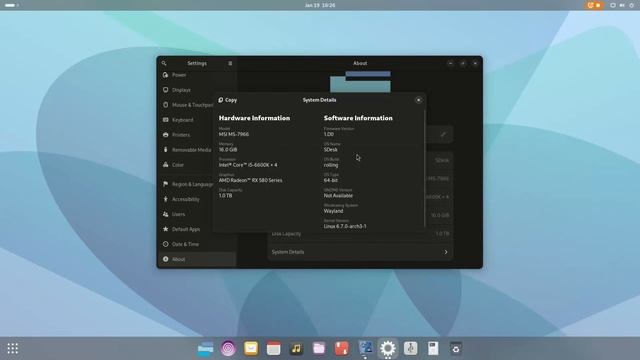Open the blue puzzle-pattern app in dock
Image resolution: width=640 pixels, height=360 pixels.
[x=365, y=348]
